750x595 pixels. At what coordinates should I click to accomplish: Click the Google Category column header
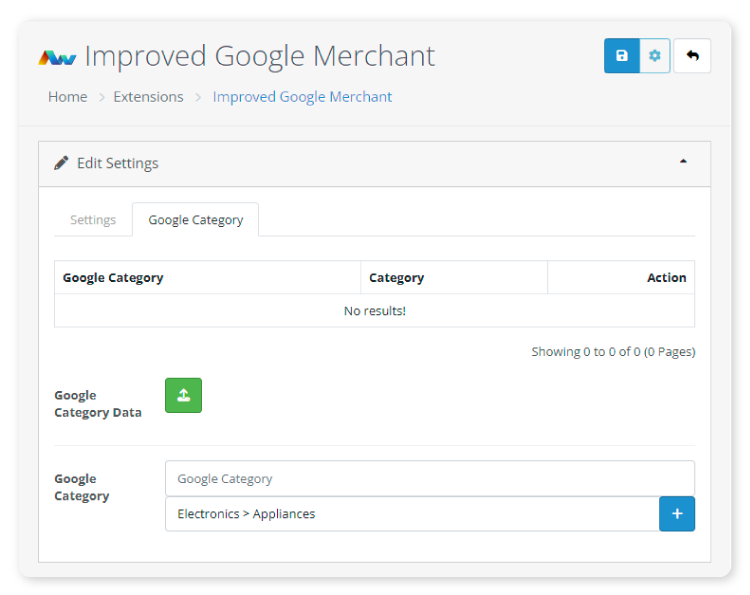click(x=113, y=278)
